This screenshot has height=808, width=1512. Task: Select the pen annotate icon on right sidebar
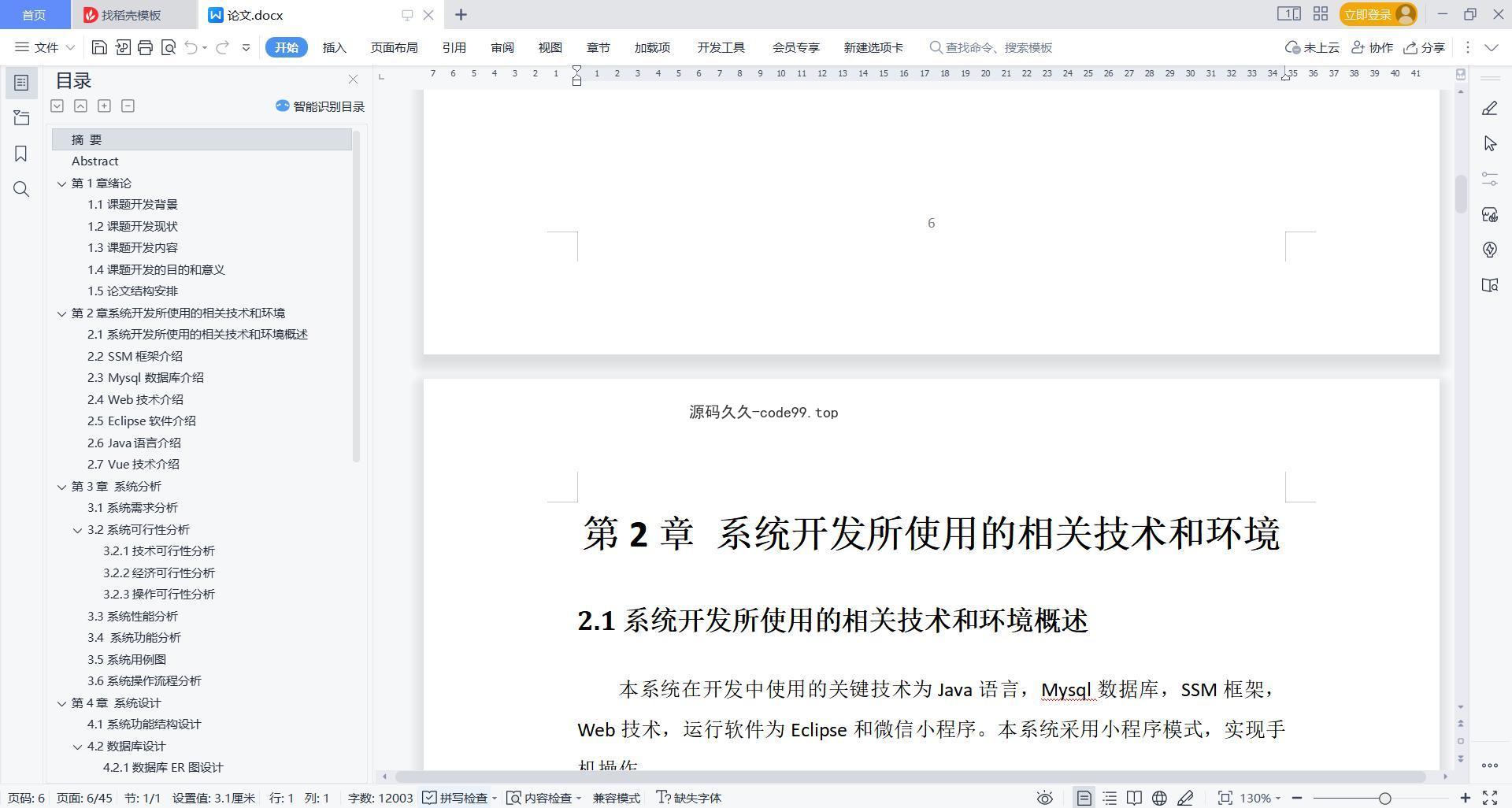click(x=1489, y=109)
